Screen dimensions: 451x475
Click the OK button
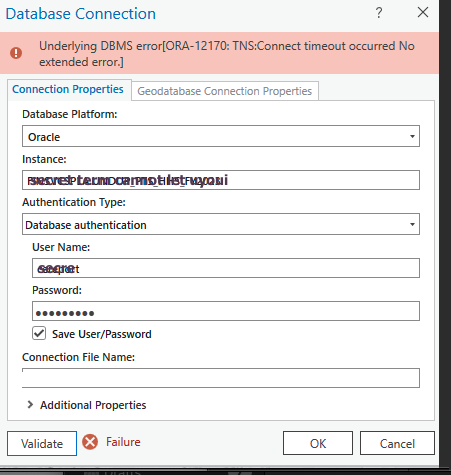point(318,443)
